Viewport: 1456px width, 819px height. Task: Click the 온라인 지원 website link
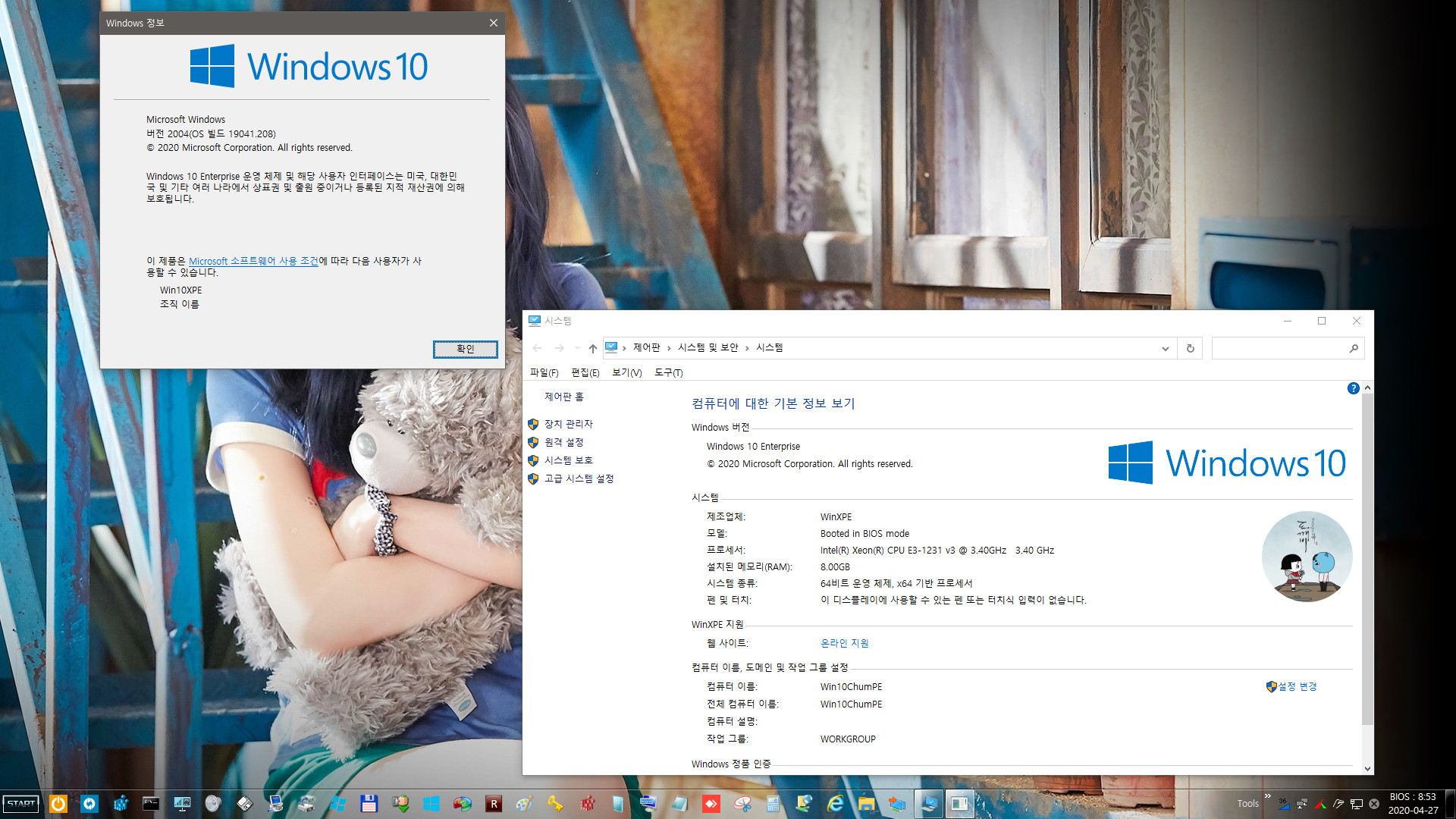(x=844, y=643)
